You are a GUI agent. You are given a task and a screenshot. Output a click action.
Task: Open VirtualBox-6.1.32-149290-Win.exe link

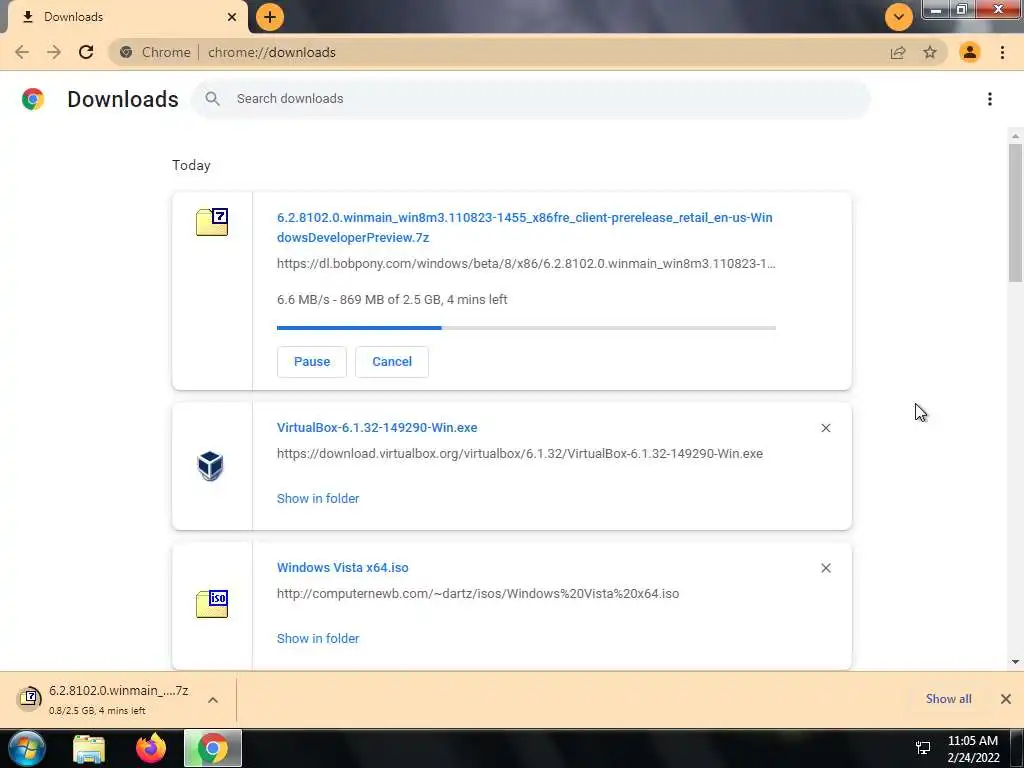tap(377, 428)
